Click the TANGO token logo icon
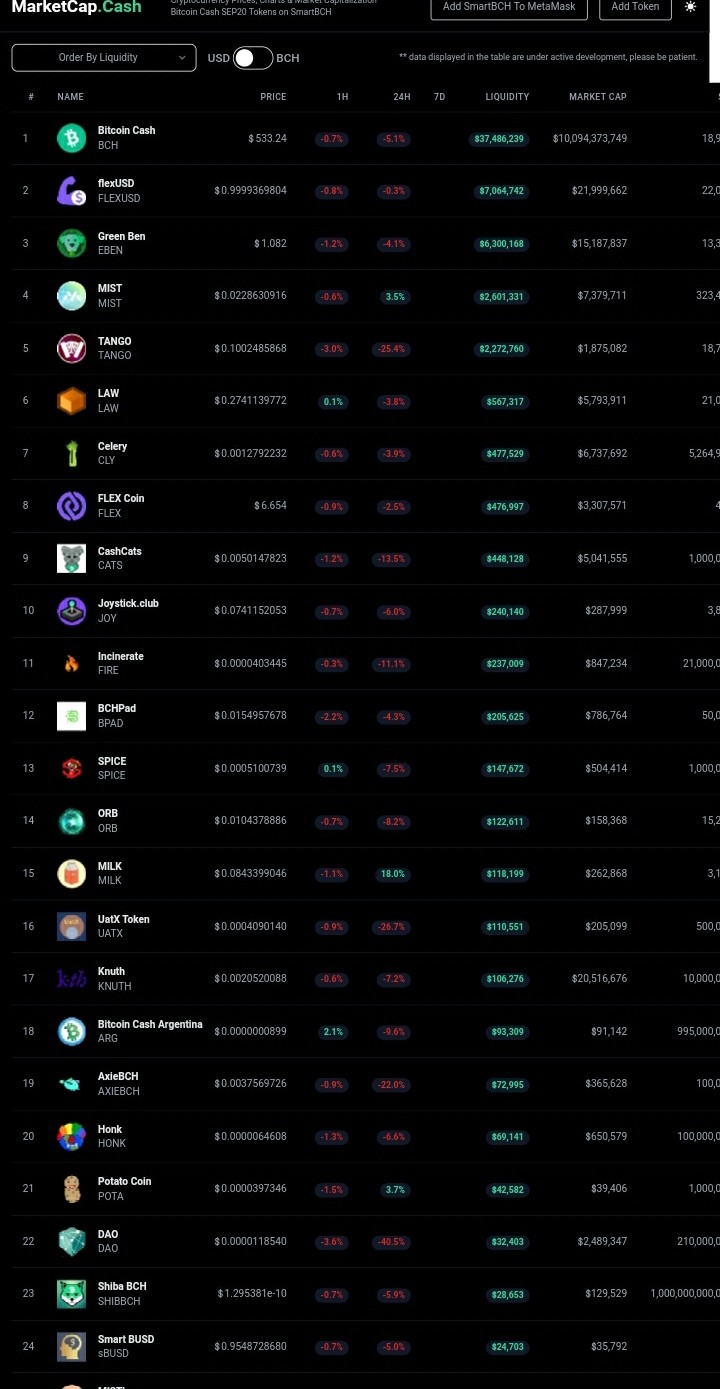 pos(71,348)
